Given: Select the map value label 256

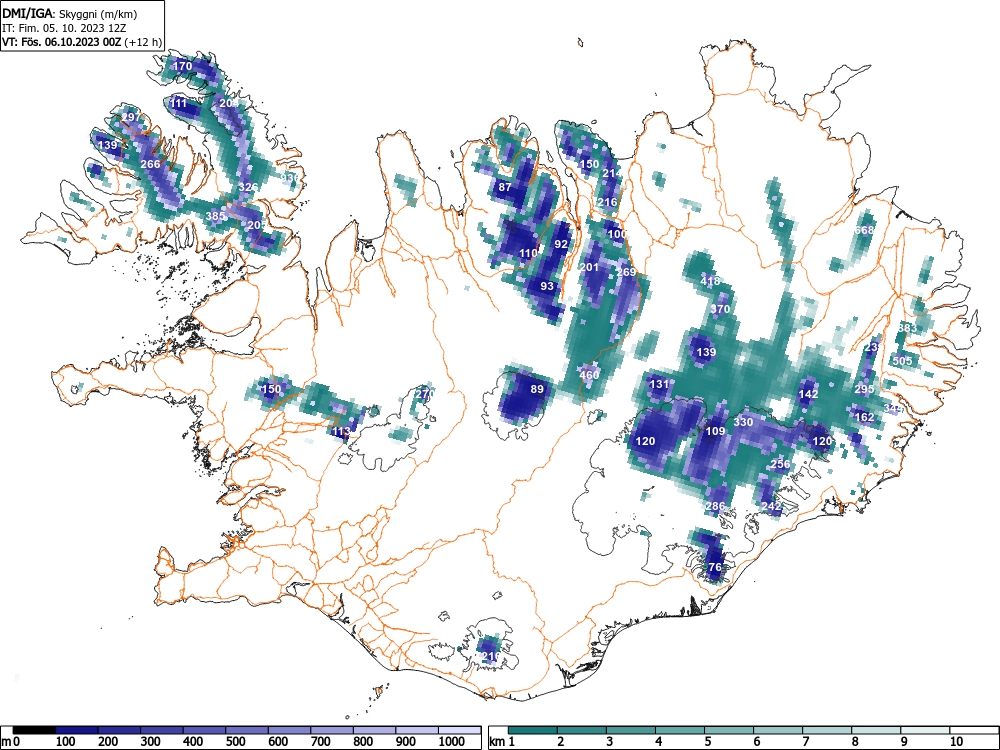Looking at the screenshot, I should [781, 464].
